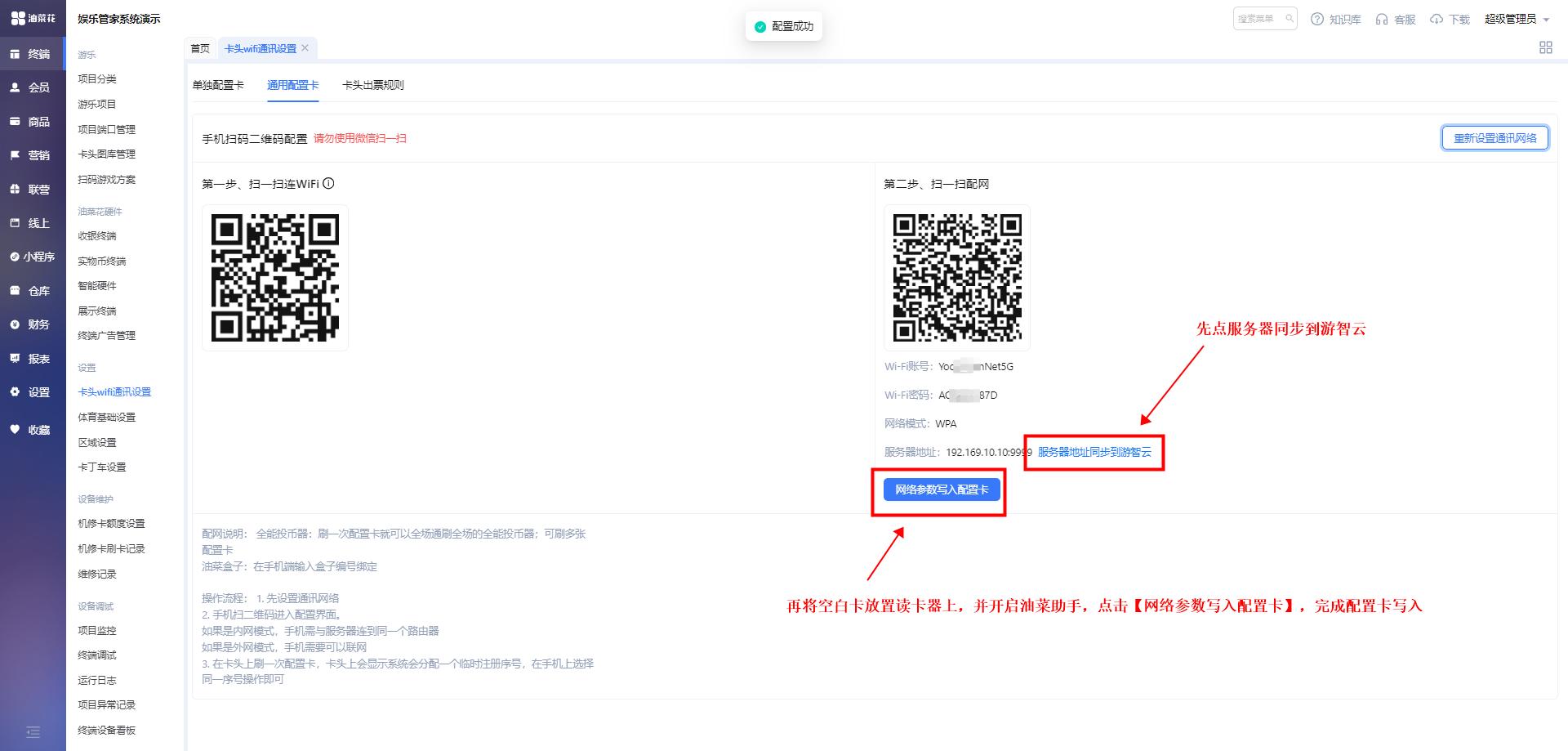Open 实物币终端 menu item
The image size is (1568, 751).
(x=102, y=262)
